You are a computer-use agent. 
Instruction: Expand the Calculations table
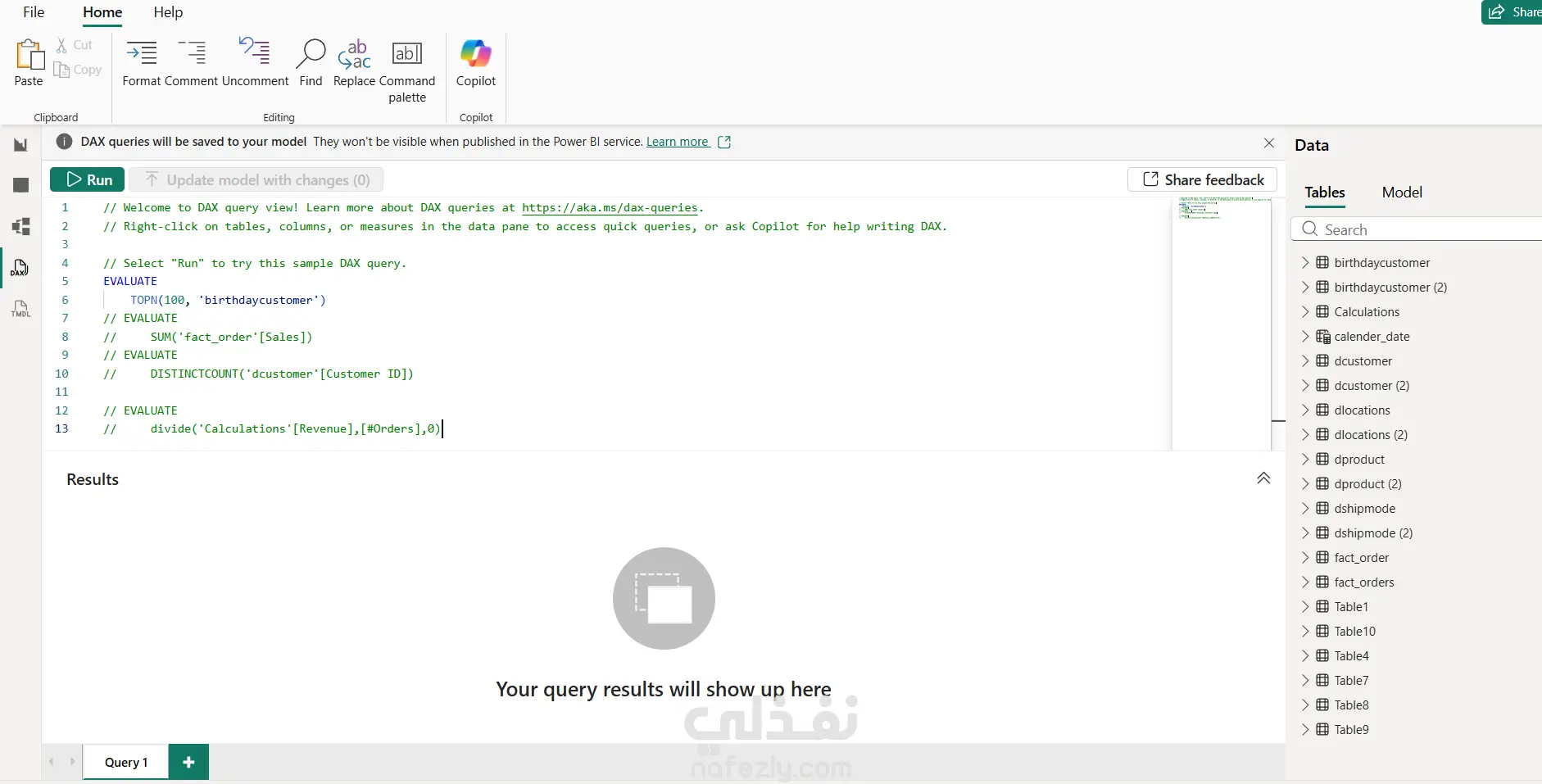(x=1305, y=311)
